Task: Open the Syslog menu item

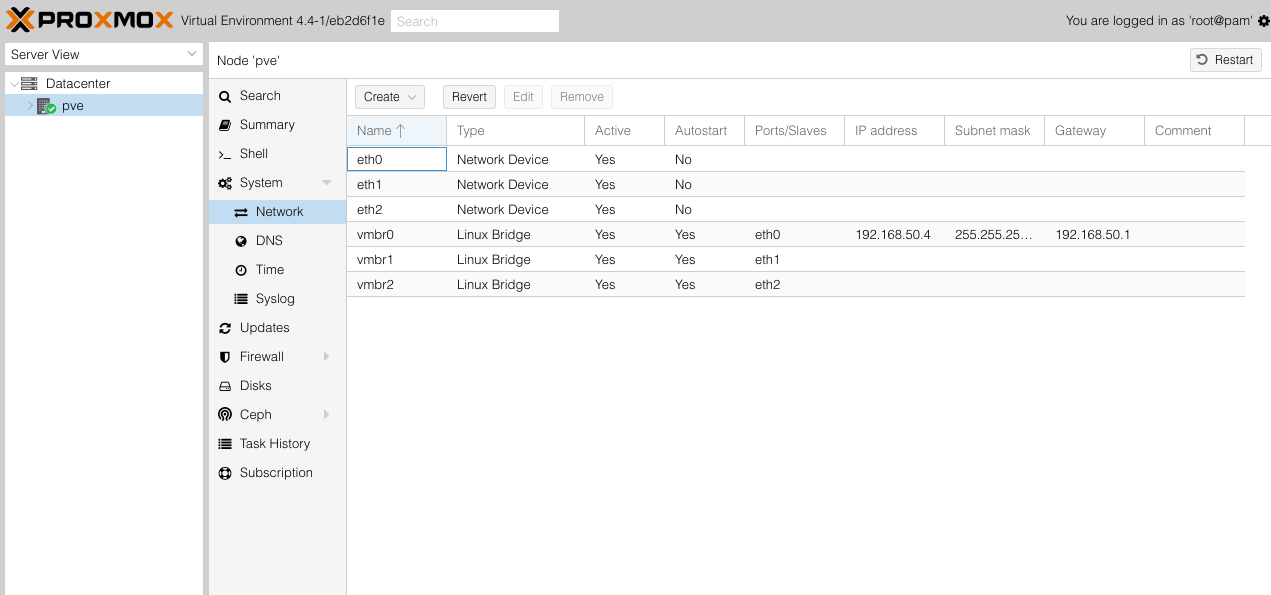Action: click(274, 299)
